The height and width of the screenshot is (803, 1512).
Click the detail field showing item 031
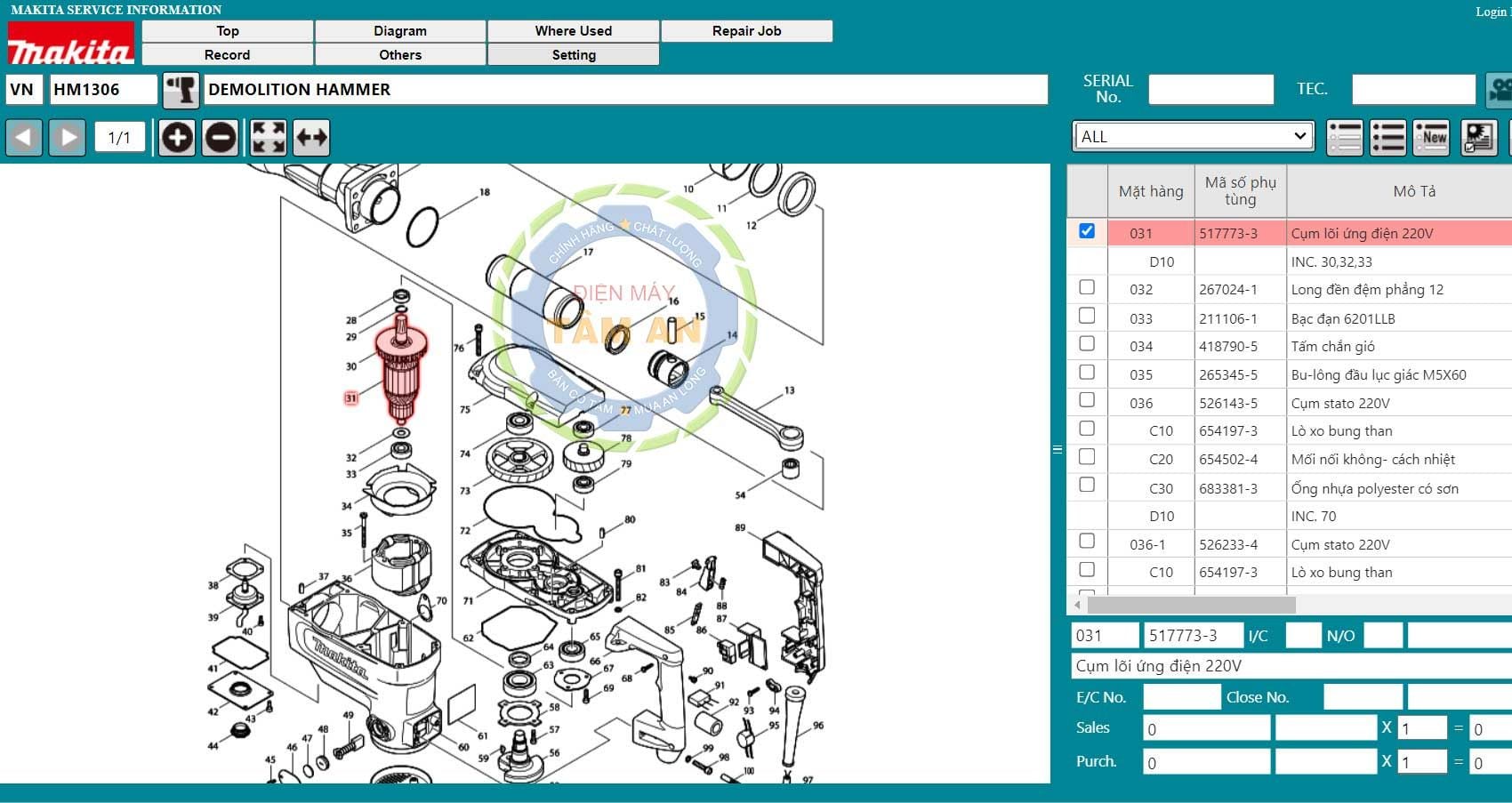coord(1106,636)
